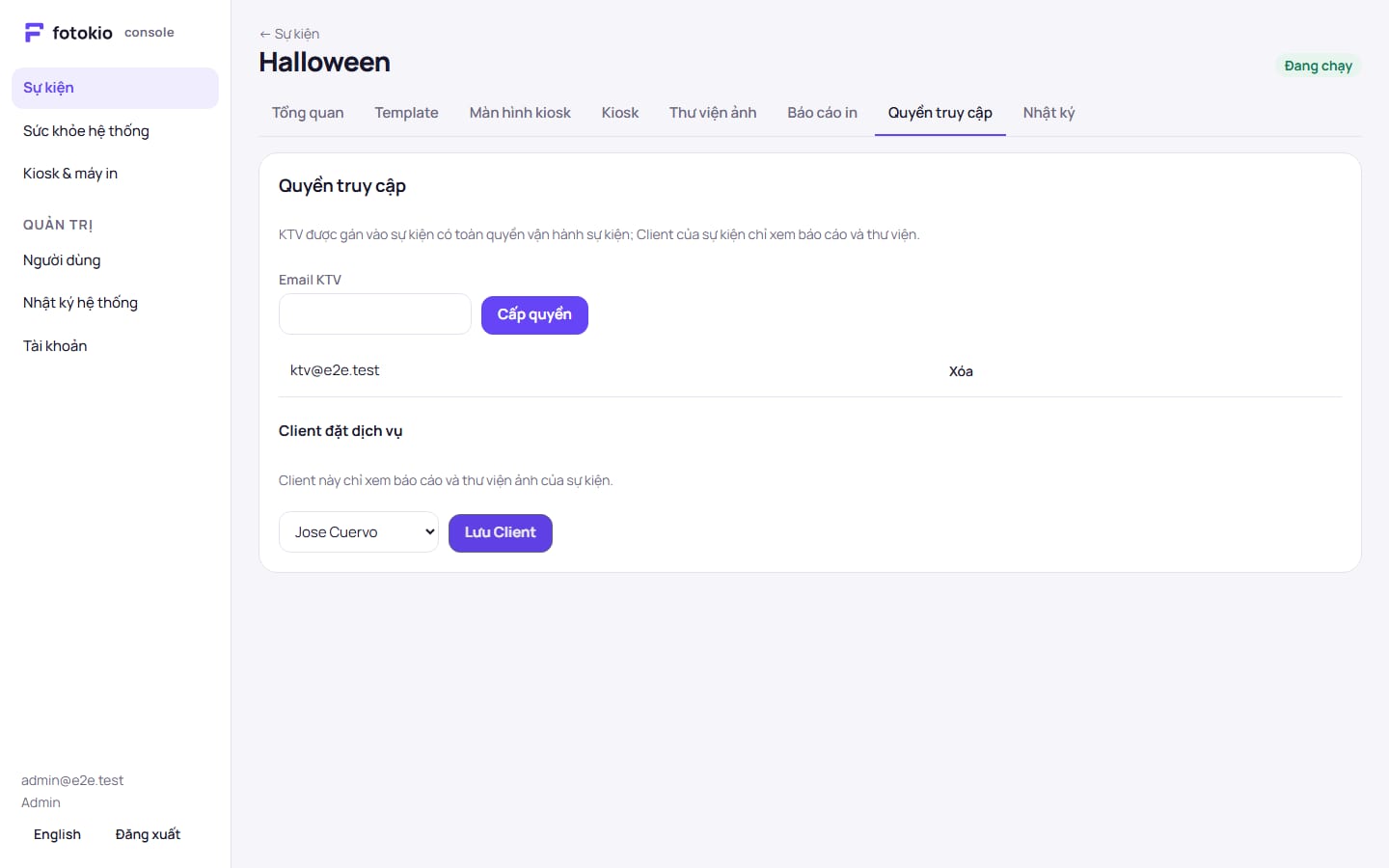1389x868 pixels.
Task: Open Kiosk & máy in in sidebar
Action: 115,174
